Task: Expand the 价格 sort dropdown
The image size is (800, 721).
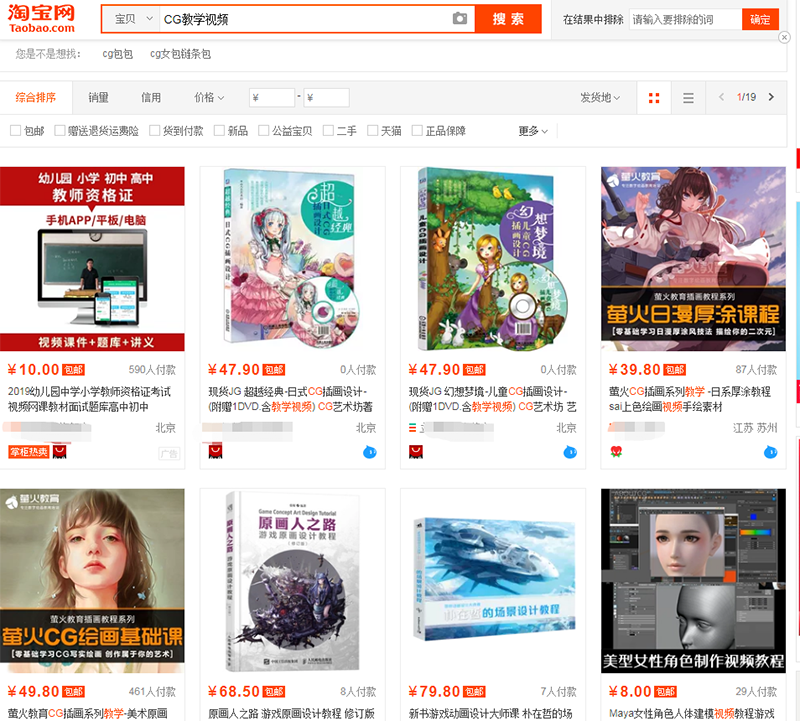Action: 209,97
